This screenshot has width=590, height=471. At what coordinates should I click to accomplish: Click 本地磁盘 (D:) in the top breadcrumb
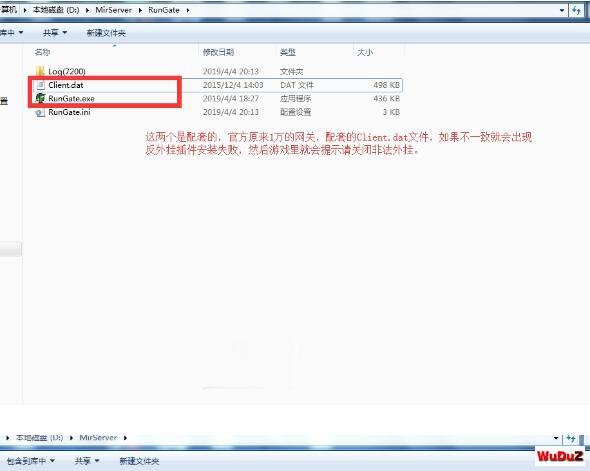point(56,10)
